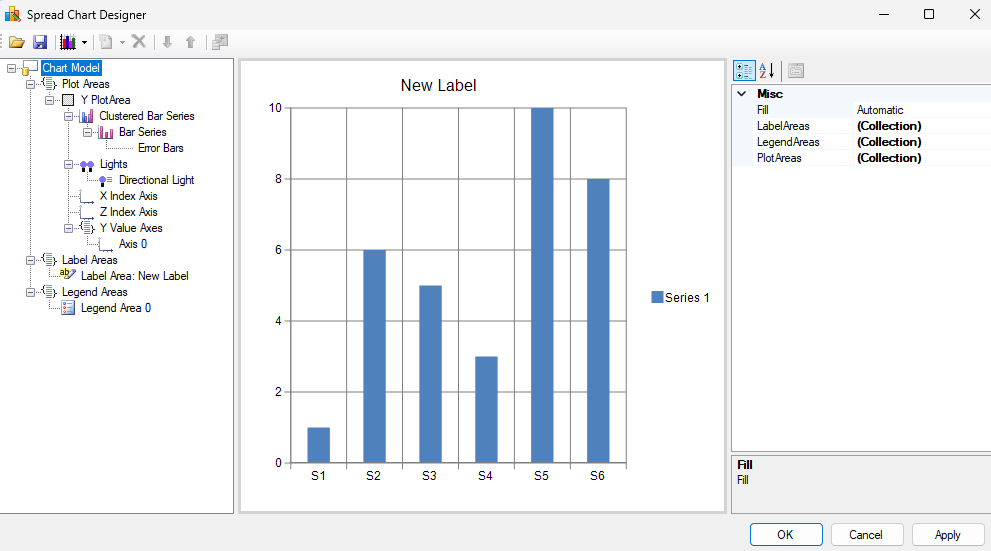Collapse the Bar Series tree node
Image resolution: width=991 pixels, height=551 pixels.
(87, 132)
